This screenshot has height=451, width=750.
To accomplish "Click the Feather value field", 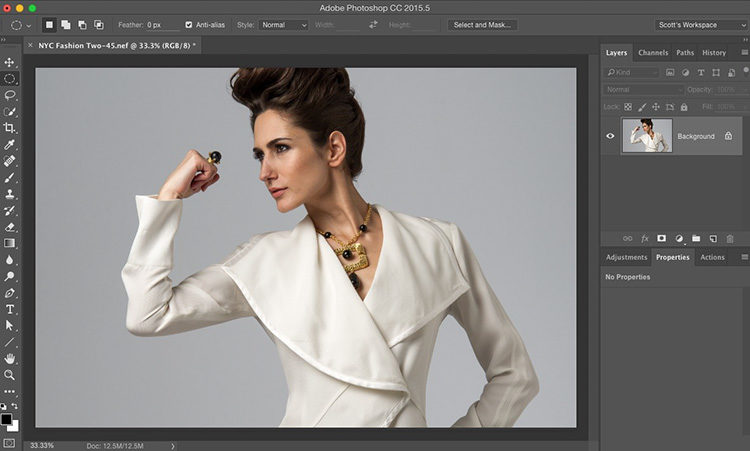I will [162, 25].
